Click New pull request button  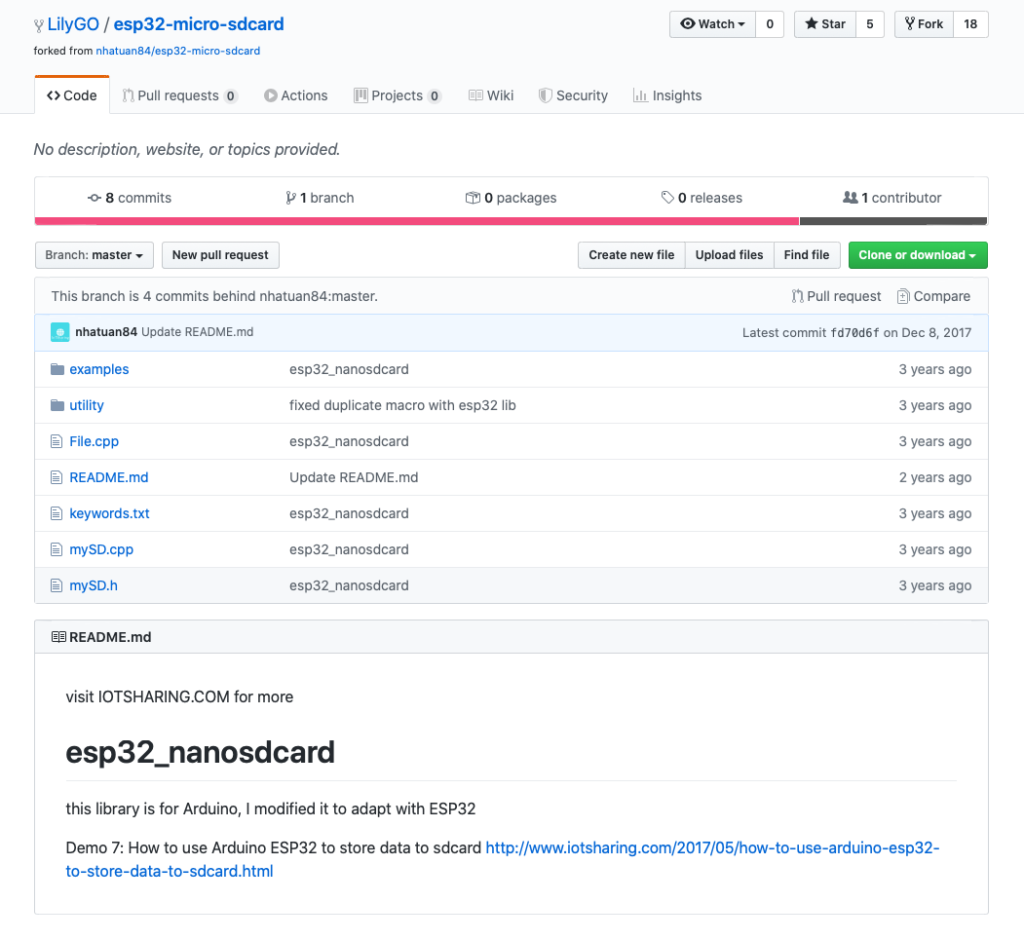pos(220,255)
